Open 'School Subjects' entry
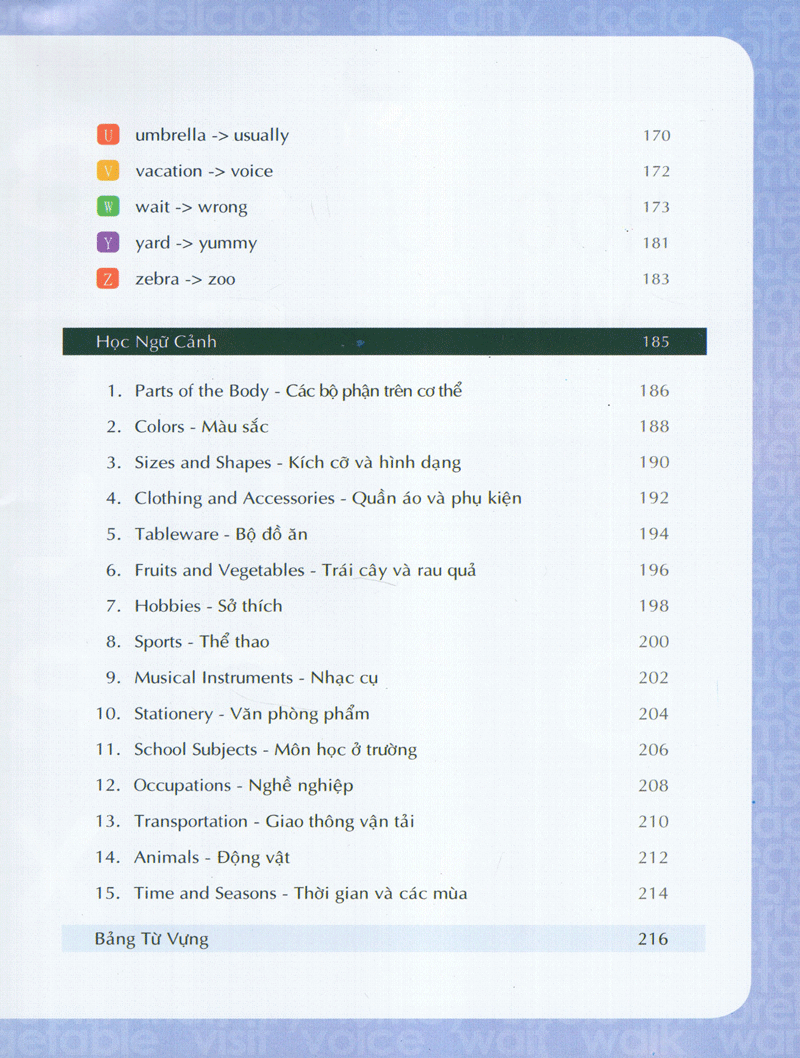 click(x=275, y=750)
